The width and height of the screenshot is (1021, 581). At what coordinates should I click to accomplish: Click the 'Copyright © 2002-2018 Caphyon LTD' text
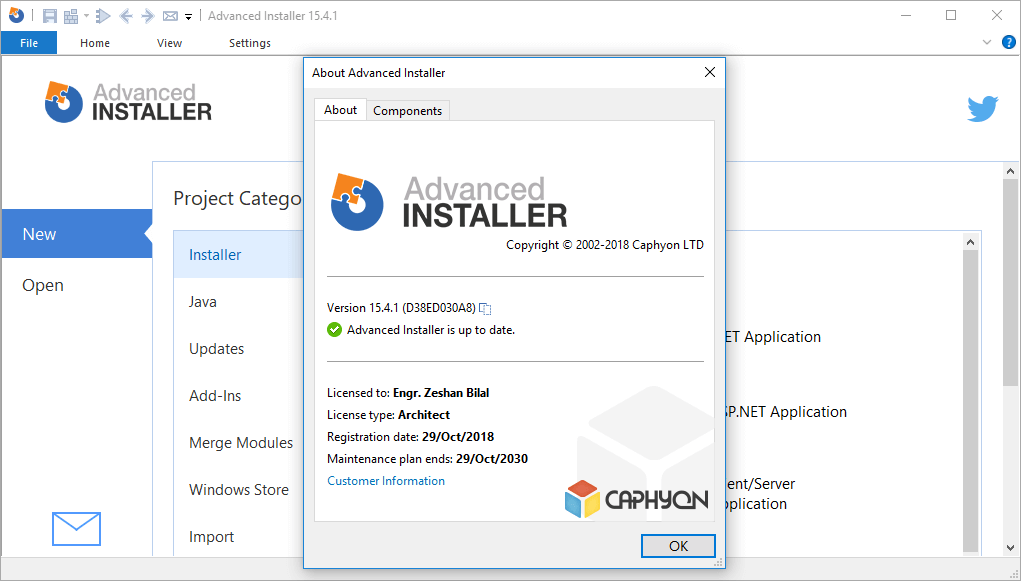605,245
